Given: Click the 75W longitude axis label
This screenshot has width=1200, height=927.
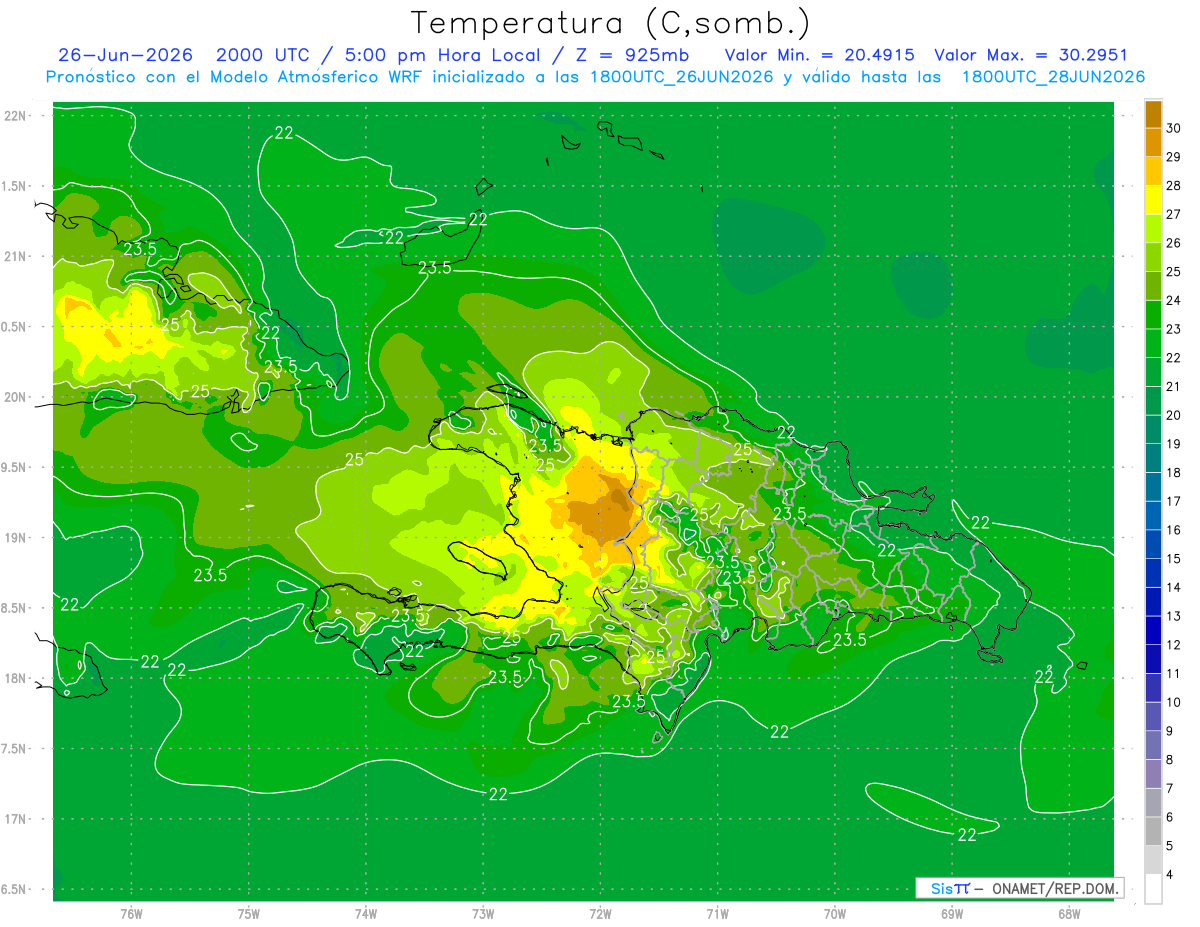Looking at the screenshot, I should (x=249, y=913).
